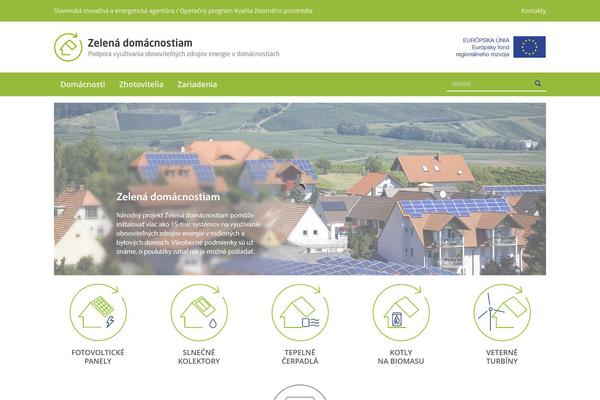Click the banner heading Zelená domácnostiam
The image size is (600, 400).
tap(168, 197)
